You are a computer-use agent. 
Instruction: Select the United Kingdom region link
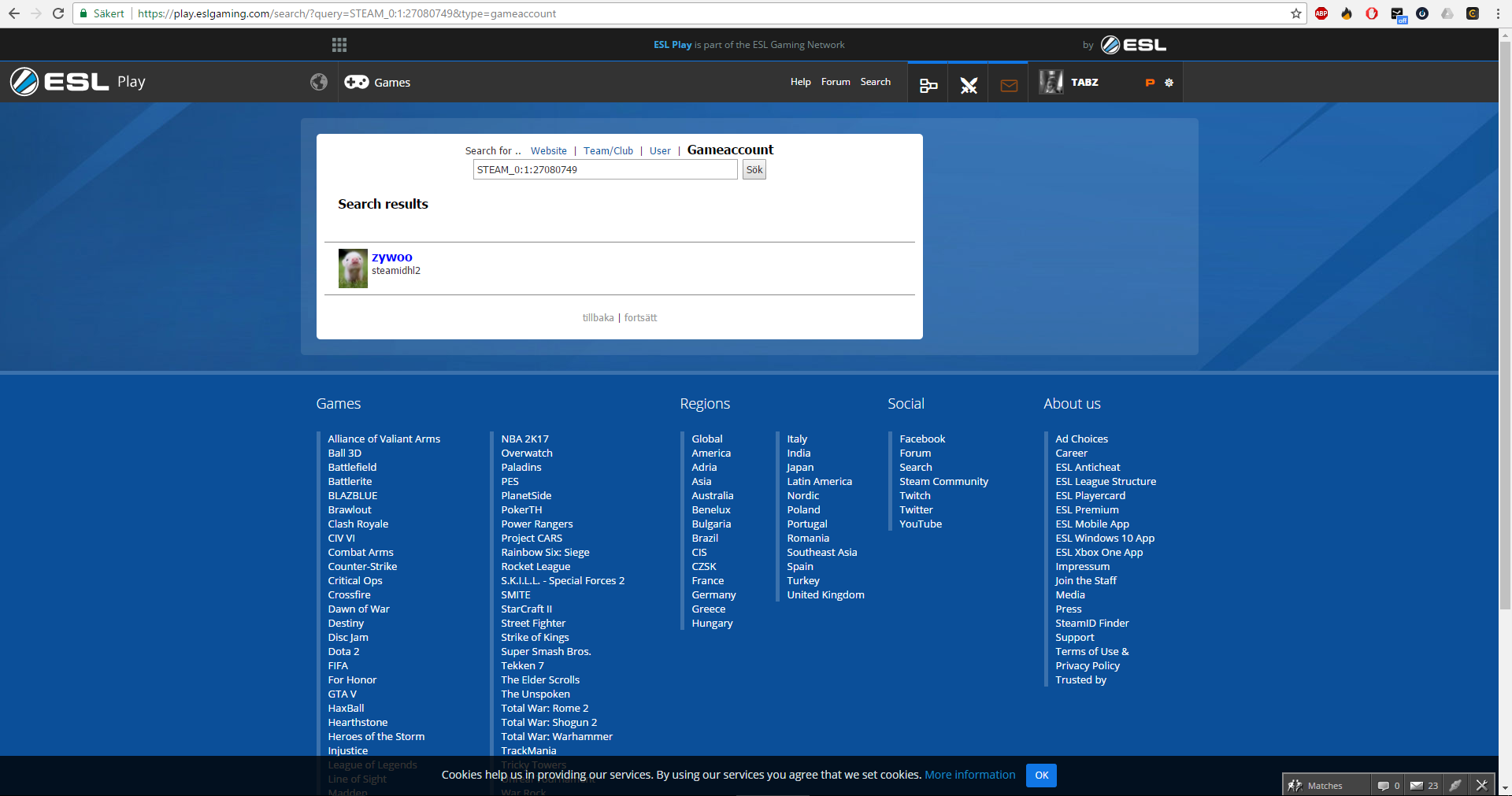tap(825, 595)
